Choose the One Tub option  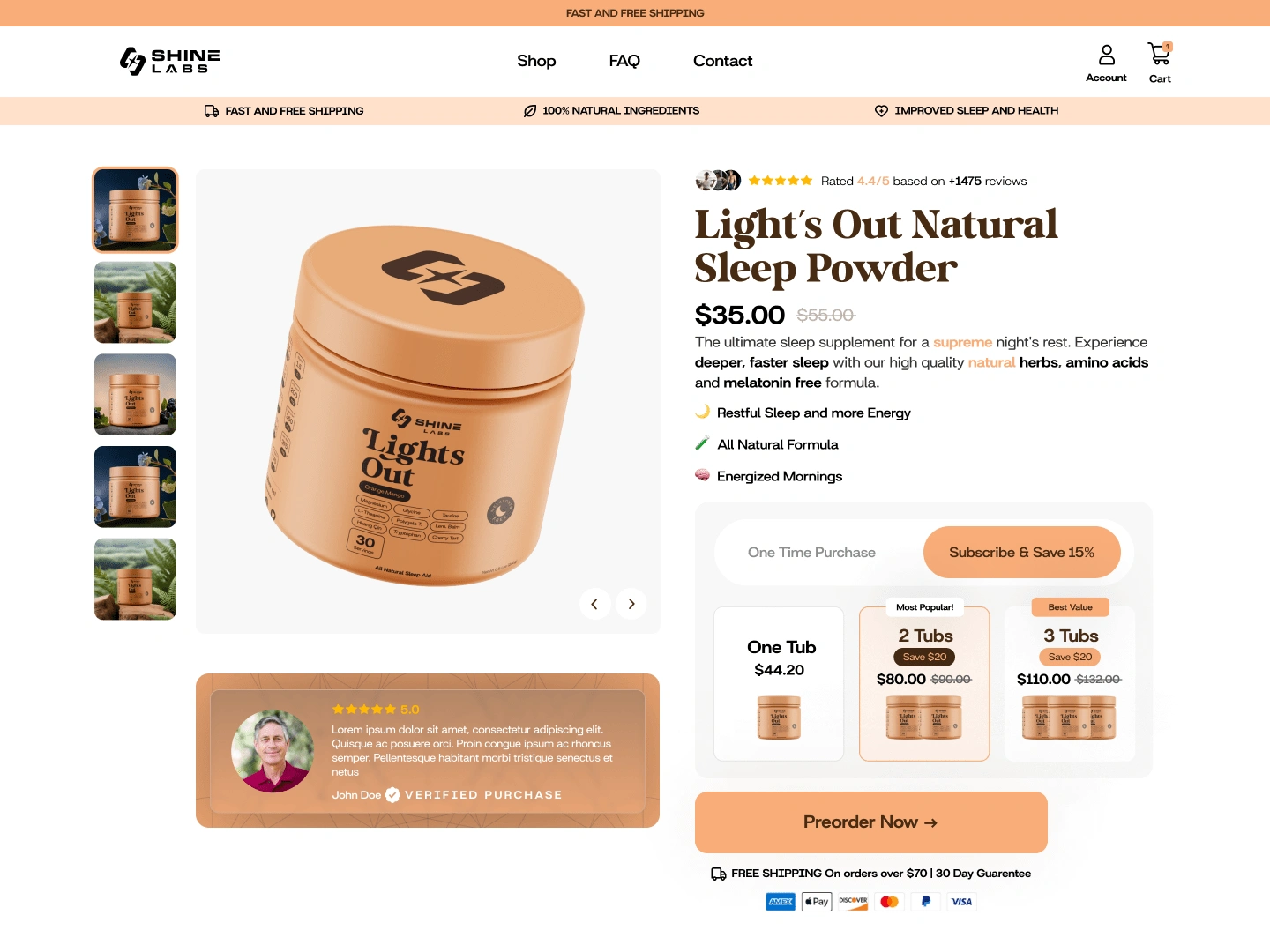(x=779, y=684)
